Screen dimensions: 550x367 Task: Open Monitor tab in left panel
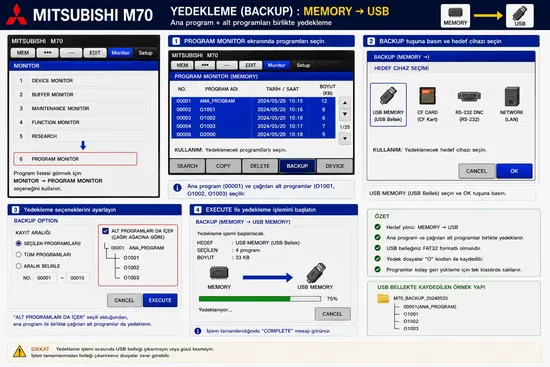(120, 53)
